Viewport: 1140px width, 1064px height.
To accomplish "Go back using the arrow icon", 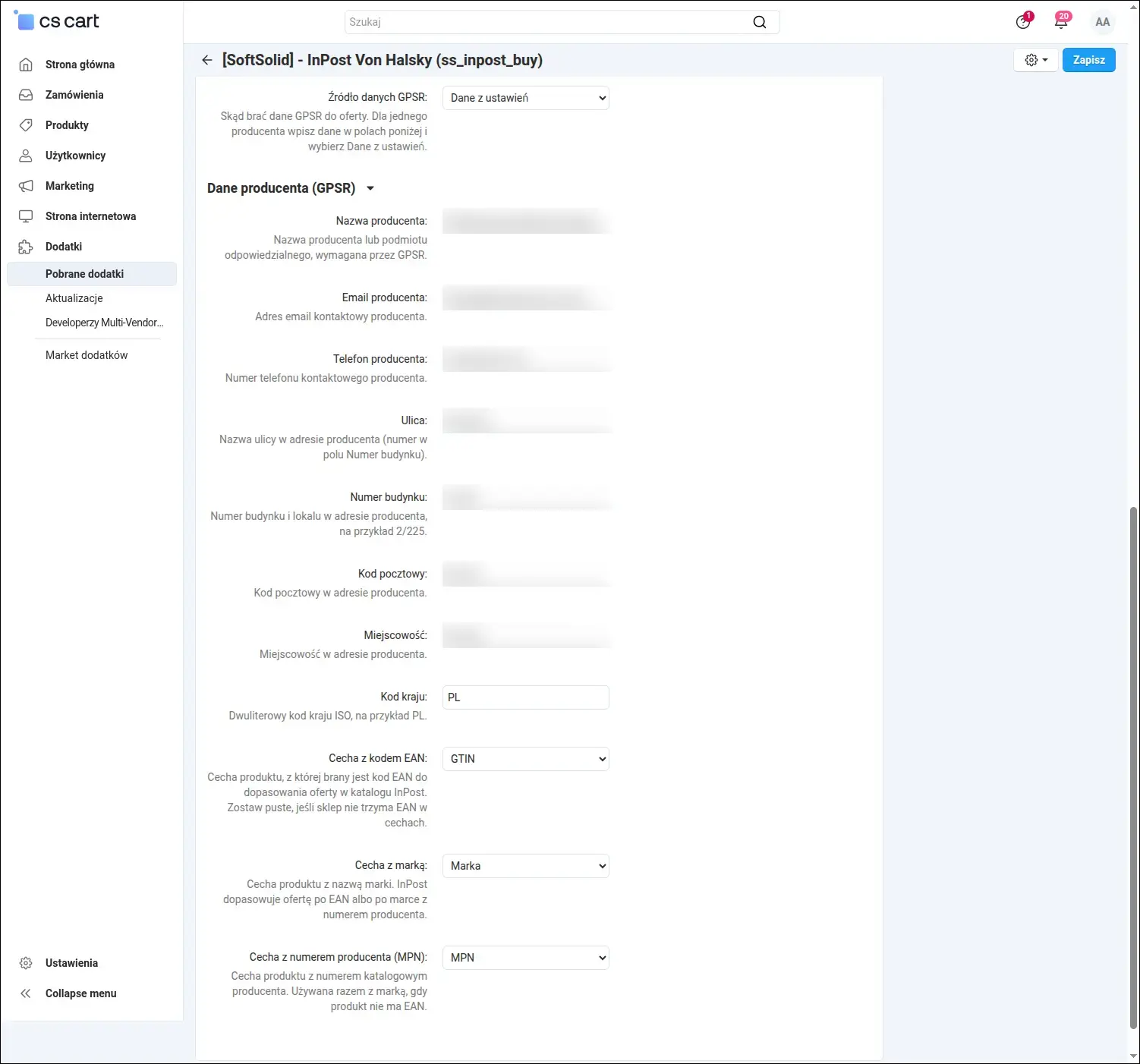I will point(206,60).
